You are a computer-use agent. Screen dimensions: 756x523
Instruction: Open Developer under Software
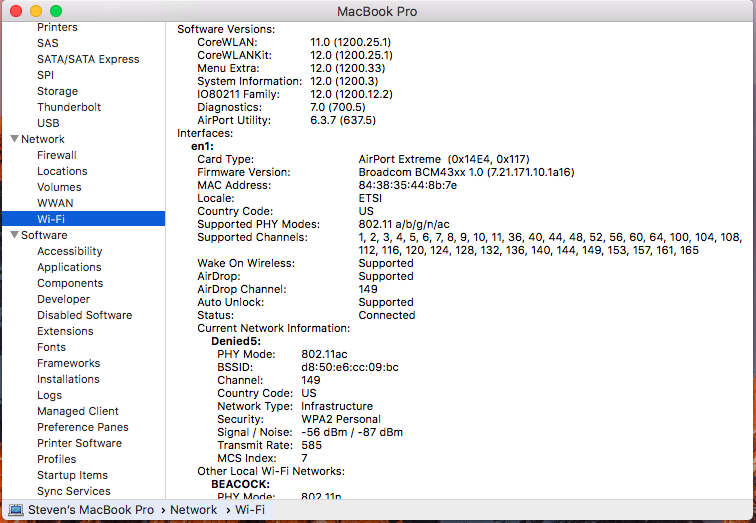[x=64, y=299]
